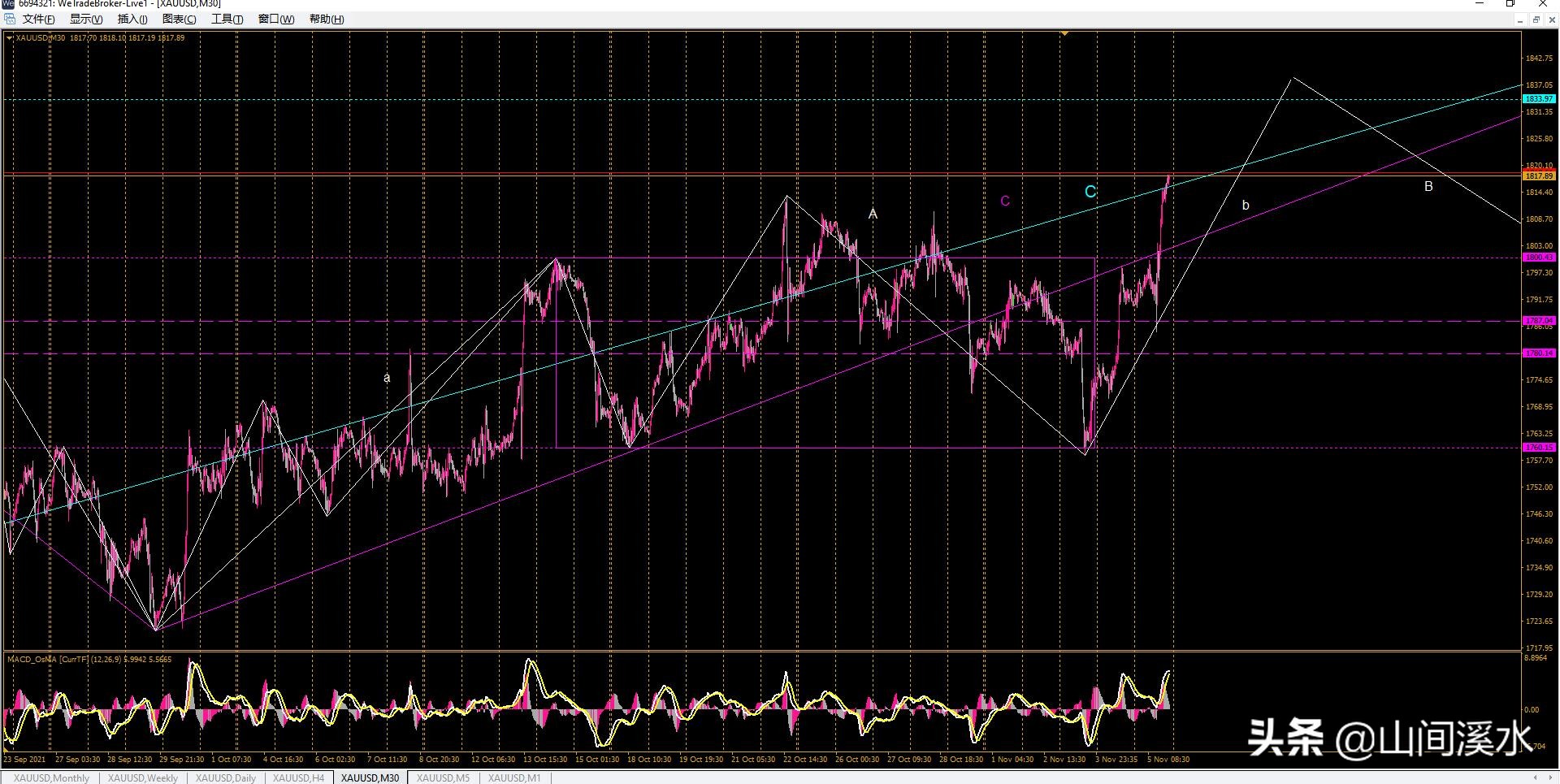This screenshot has height=784, width=1560.
Task: Switch to the XAUUSD,Daily chart tab
Action: pos(226,778)
